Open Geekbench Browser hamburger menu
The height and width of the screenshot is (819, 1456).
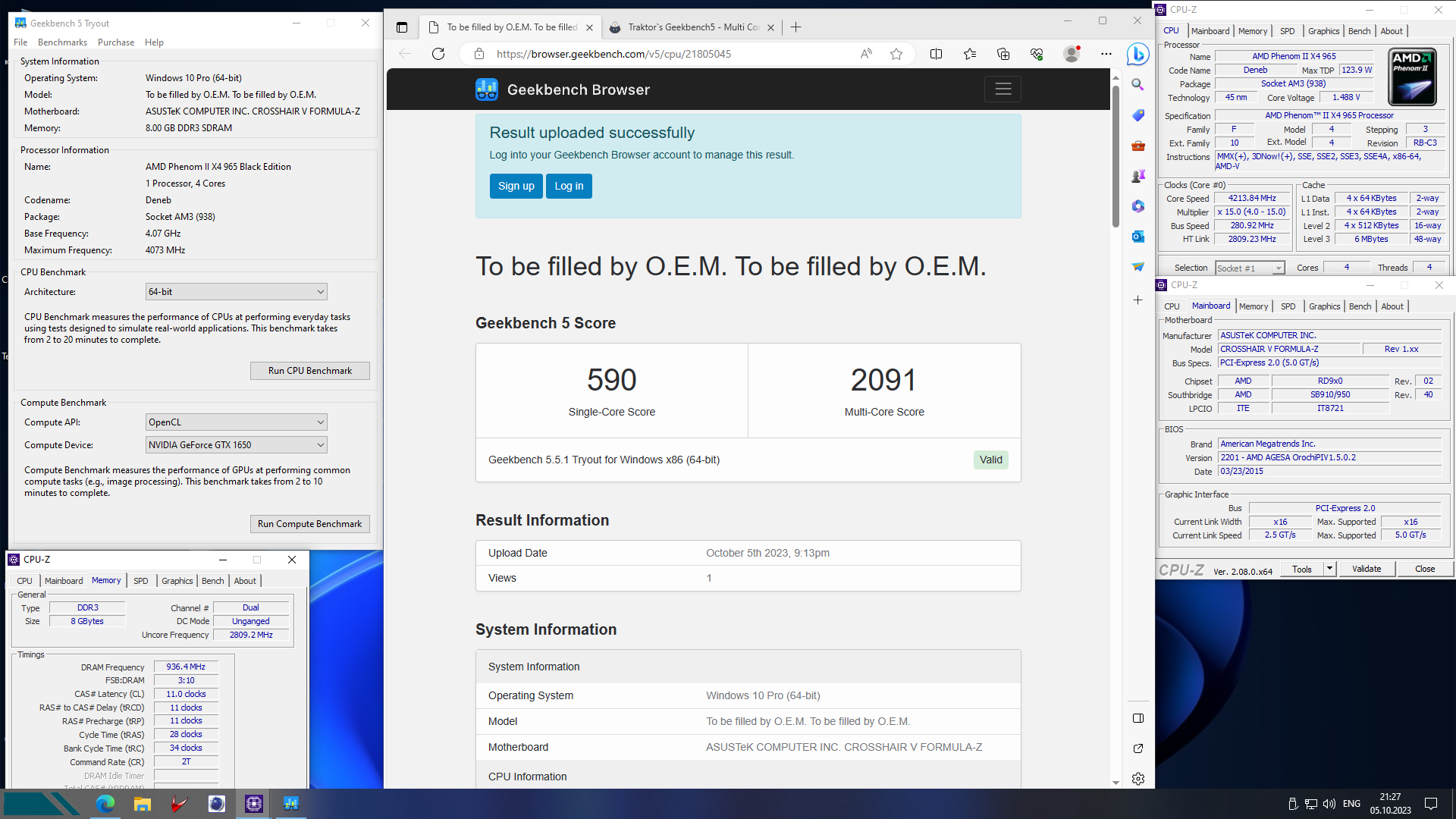pyautogui.click(x=1003, y=89)
